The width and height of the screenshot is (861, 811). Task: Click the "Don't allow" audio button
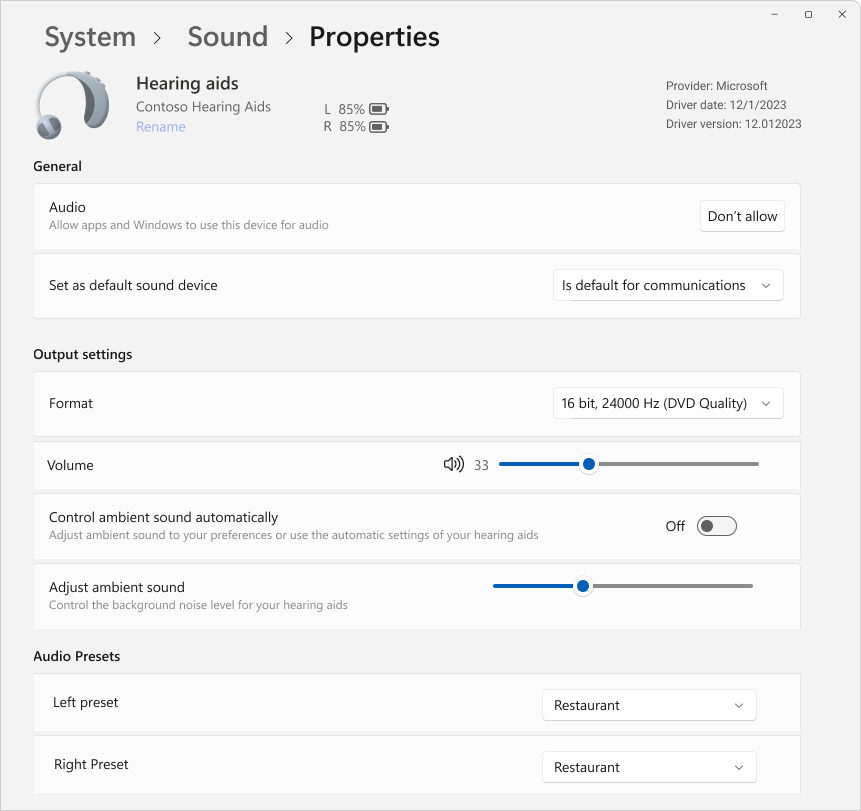742,216
